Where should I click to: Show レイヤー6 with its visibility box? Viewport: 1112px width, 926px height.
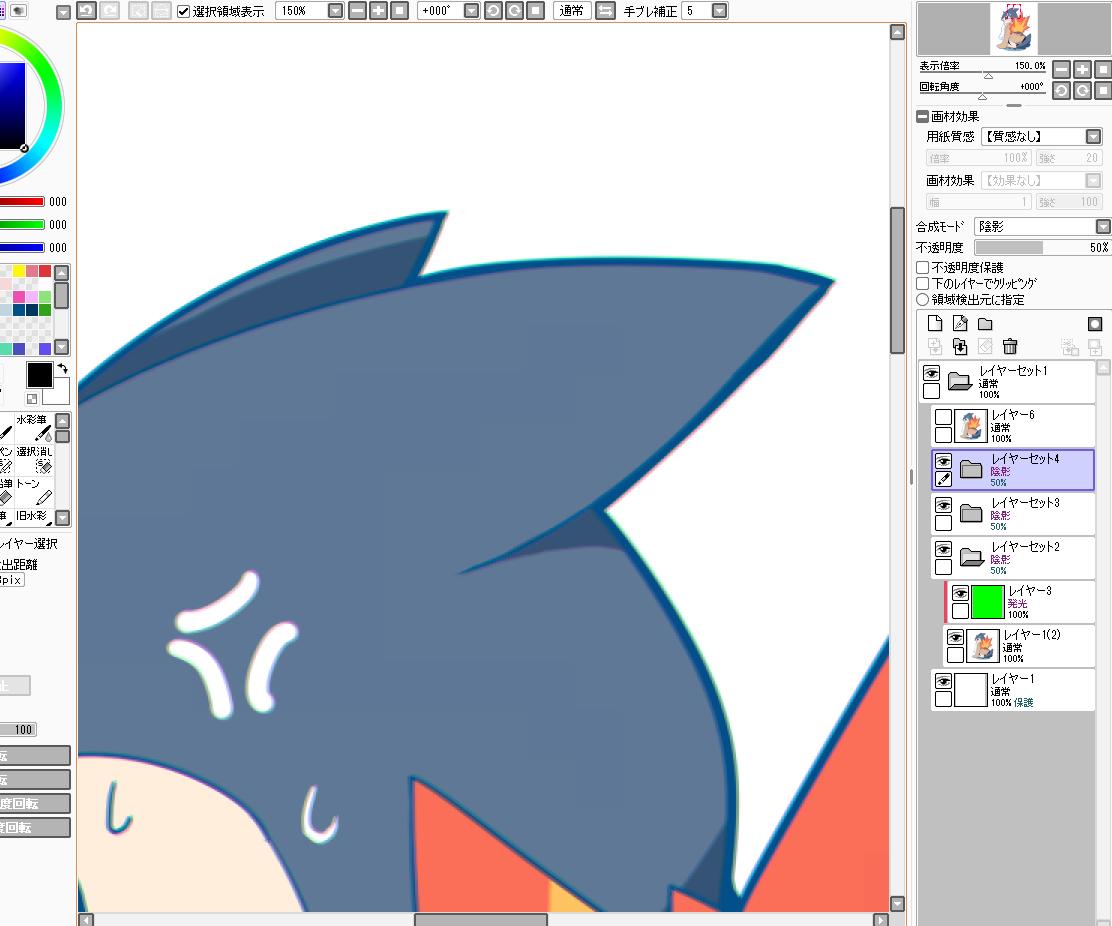(943, 417)
